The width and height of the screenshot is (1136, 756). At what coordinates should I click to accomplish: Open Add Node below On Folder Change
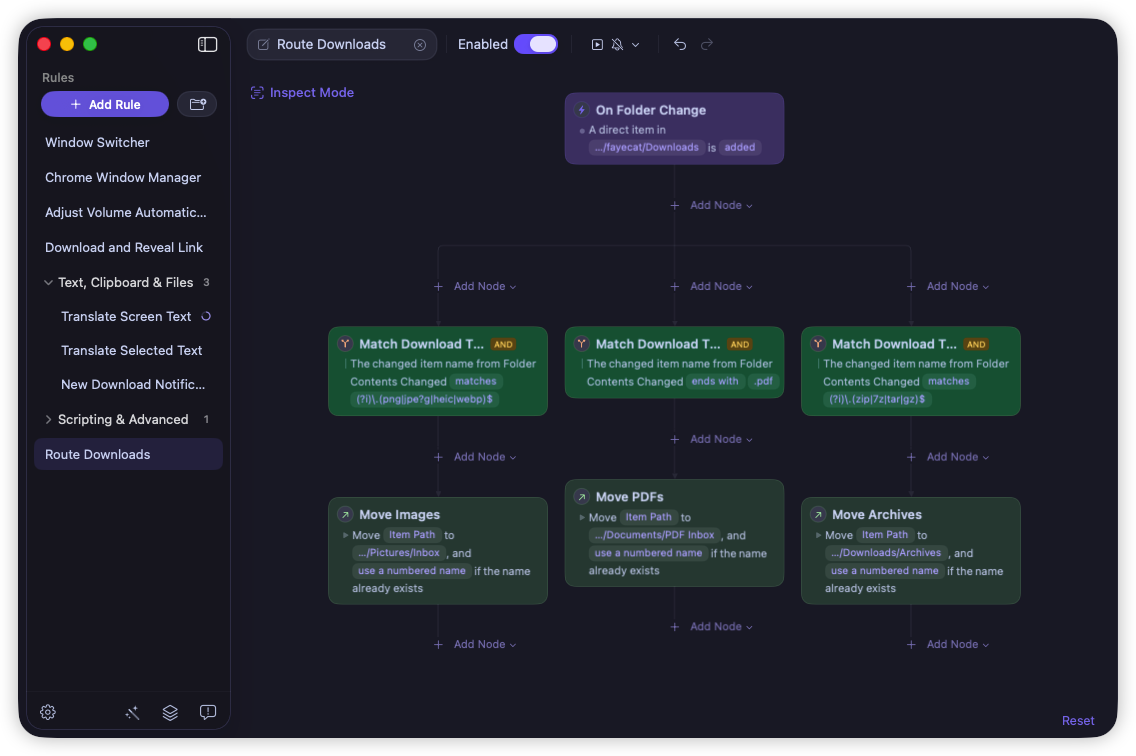[713, 206]
